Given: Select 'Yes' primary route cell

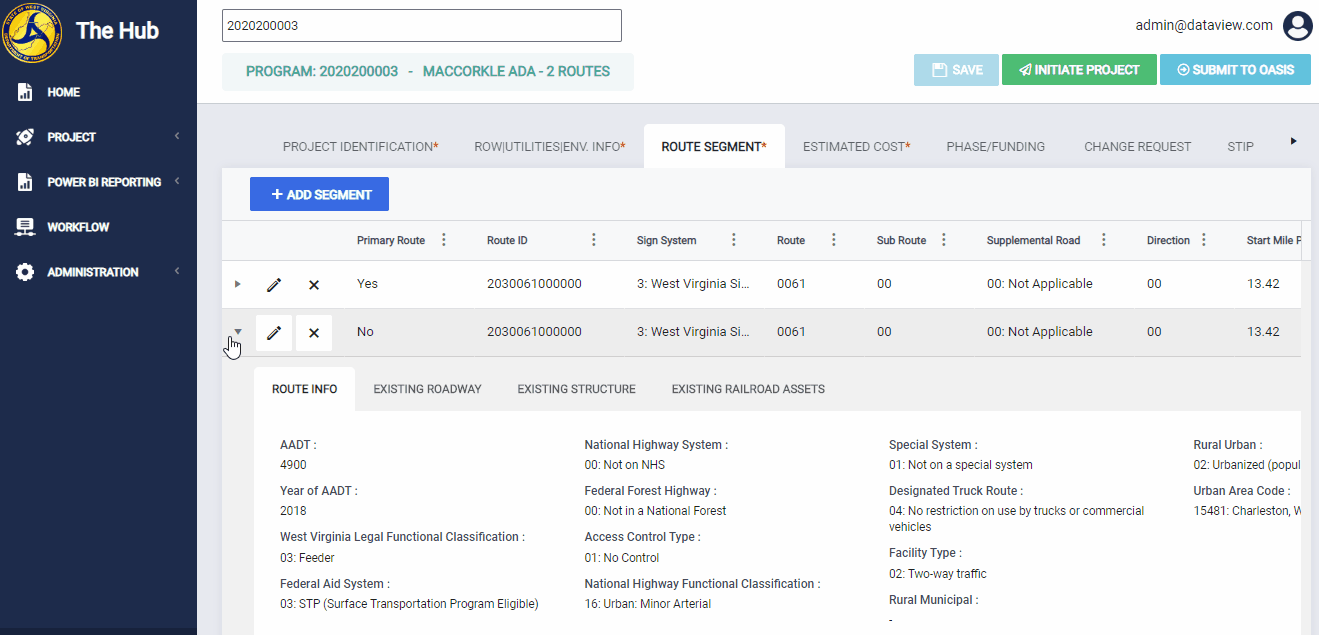Looking at the screenshot, I should coord(368,284).
